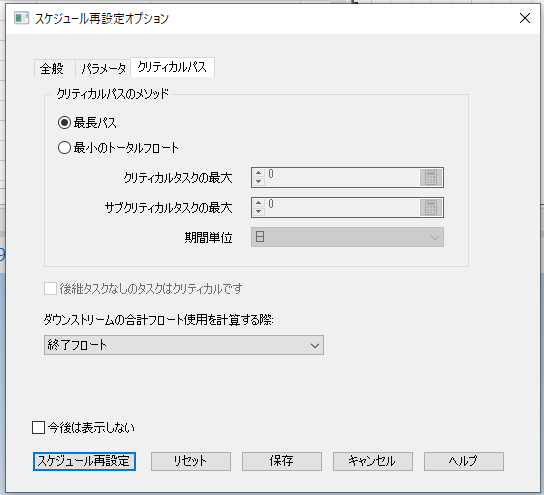544x495 pixels.
Task: Click the スケジュール再設定 button
Action: [84, 461]
